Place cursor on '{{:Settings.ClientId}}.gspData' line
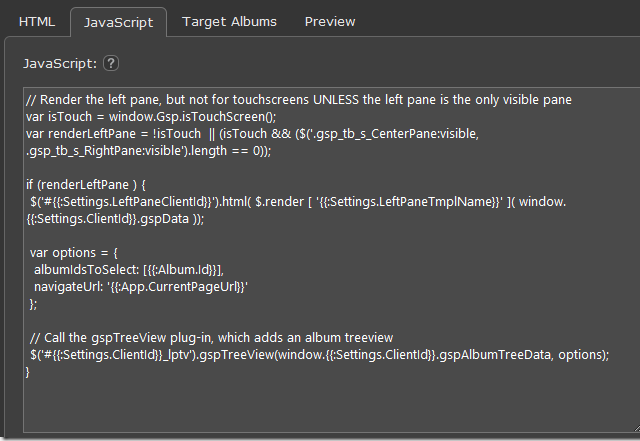The width and height of the screenshot is (640, 441). 115,219
